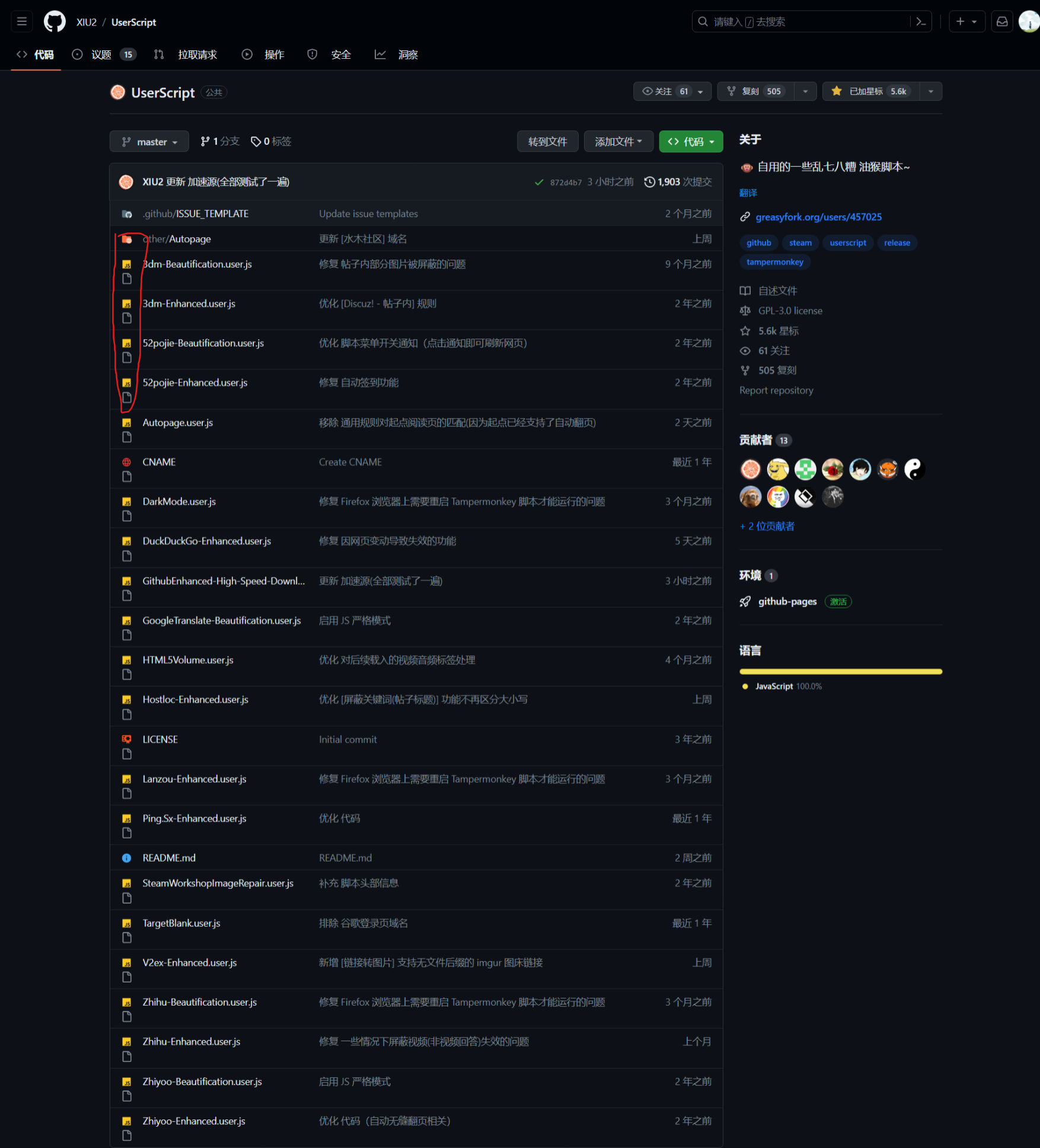Toggle the 已加星标 star button

click(870, 91)
